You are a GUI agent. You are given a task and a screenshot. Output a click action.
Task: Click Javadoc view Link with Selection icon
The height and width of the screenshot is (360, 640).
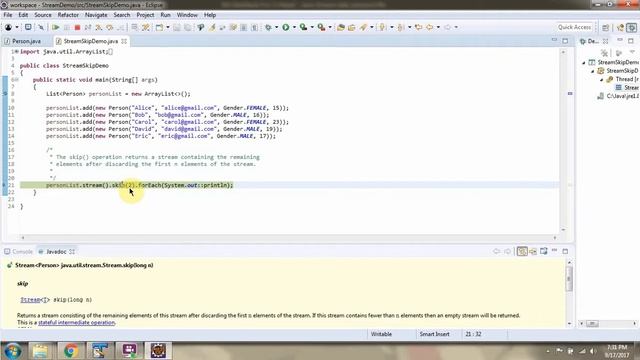(x=522, y=251)
